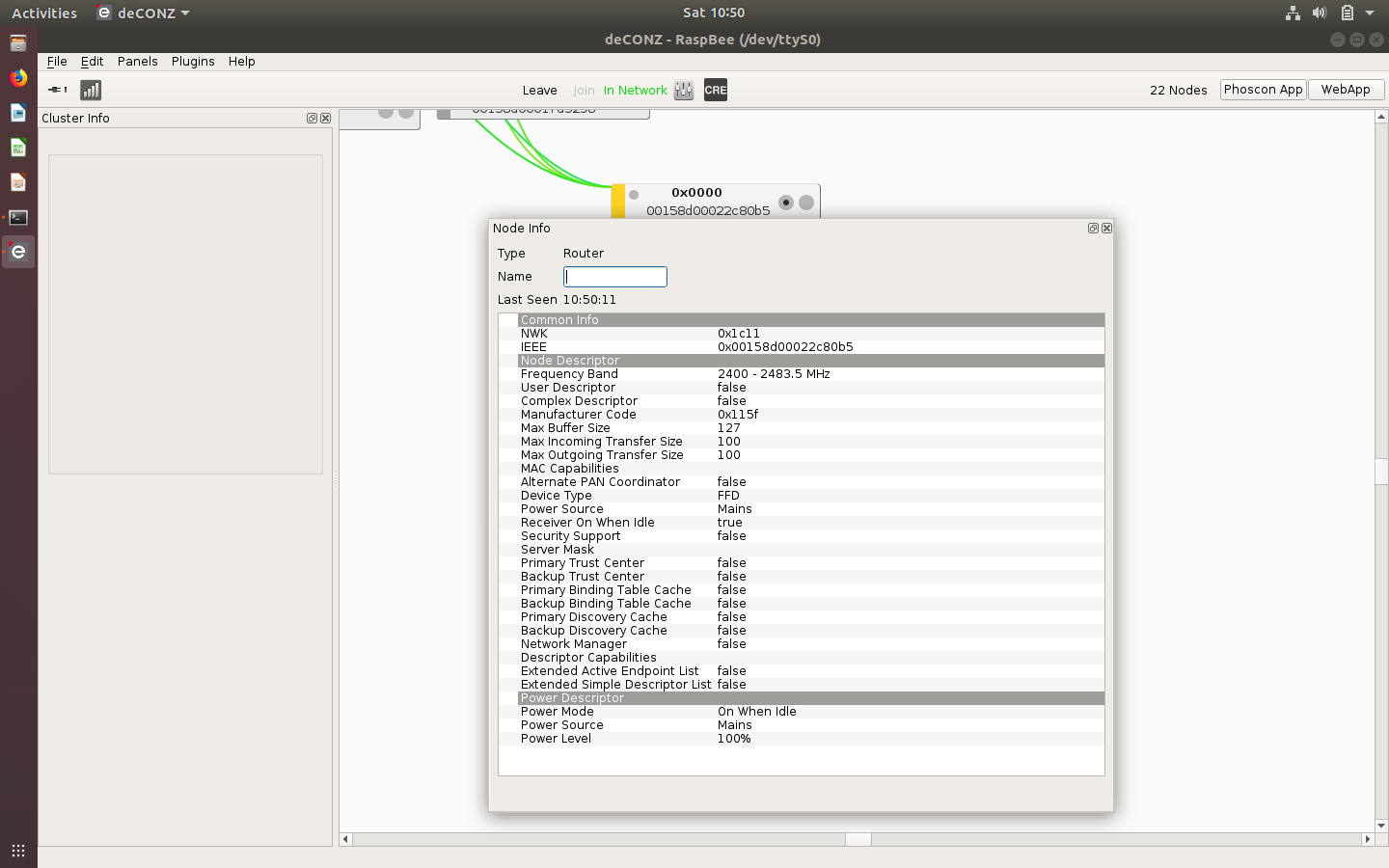This screenshot has height=868, width=1389.
Task: Open the network settings sliders icon
Action: [684, 90]
